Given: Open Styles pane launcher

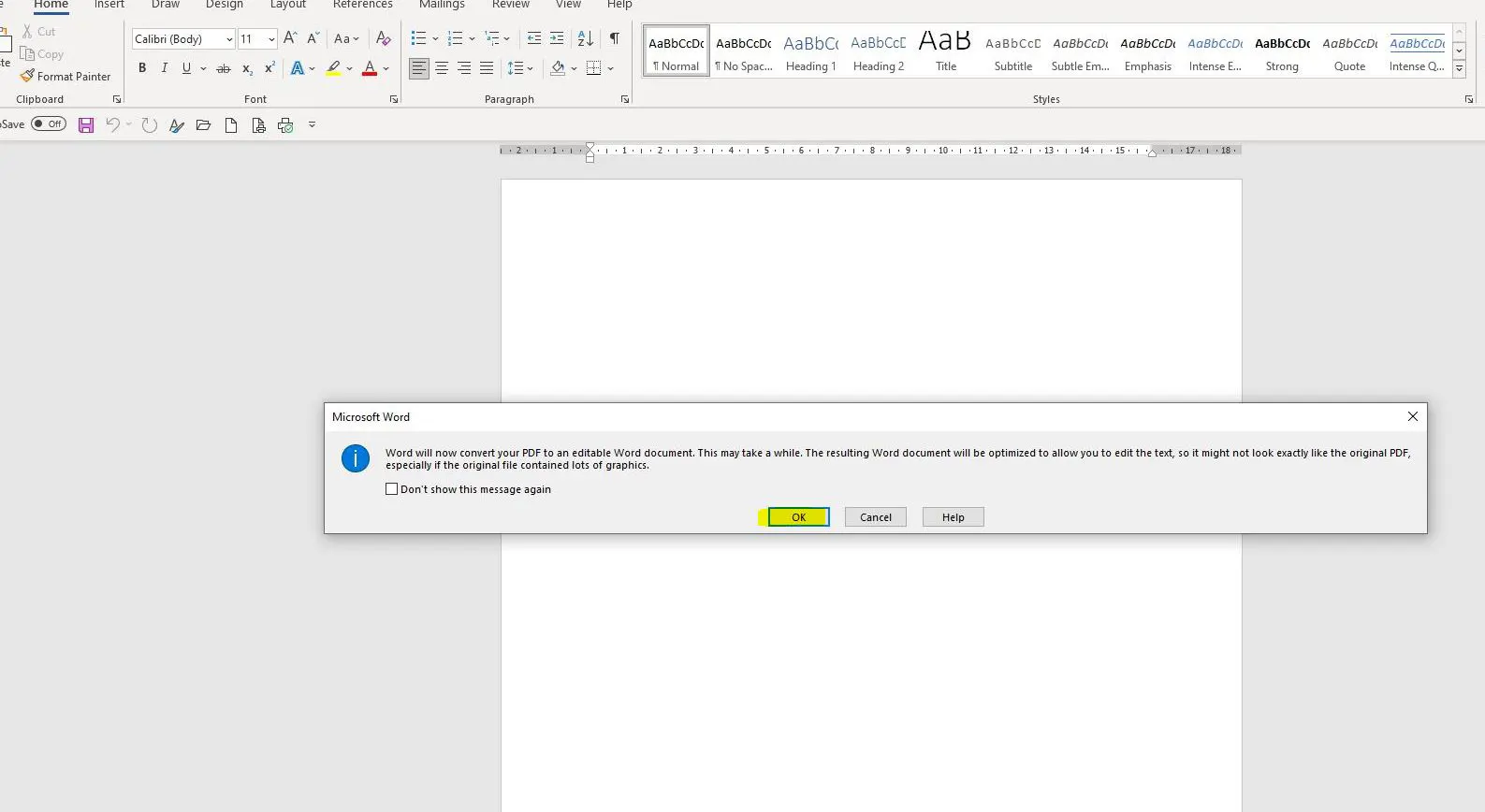Looking at the screenshot, I should click(x=1469, y=99).
